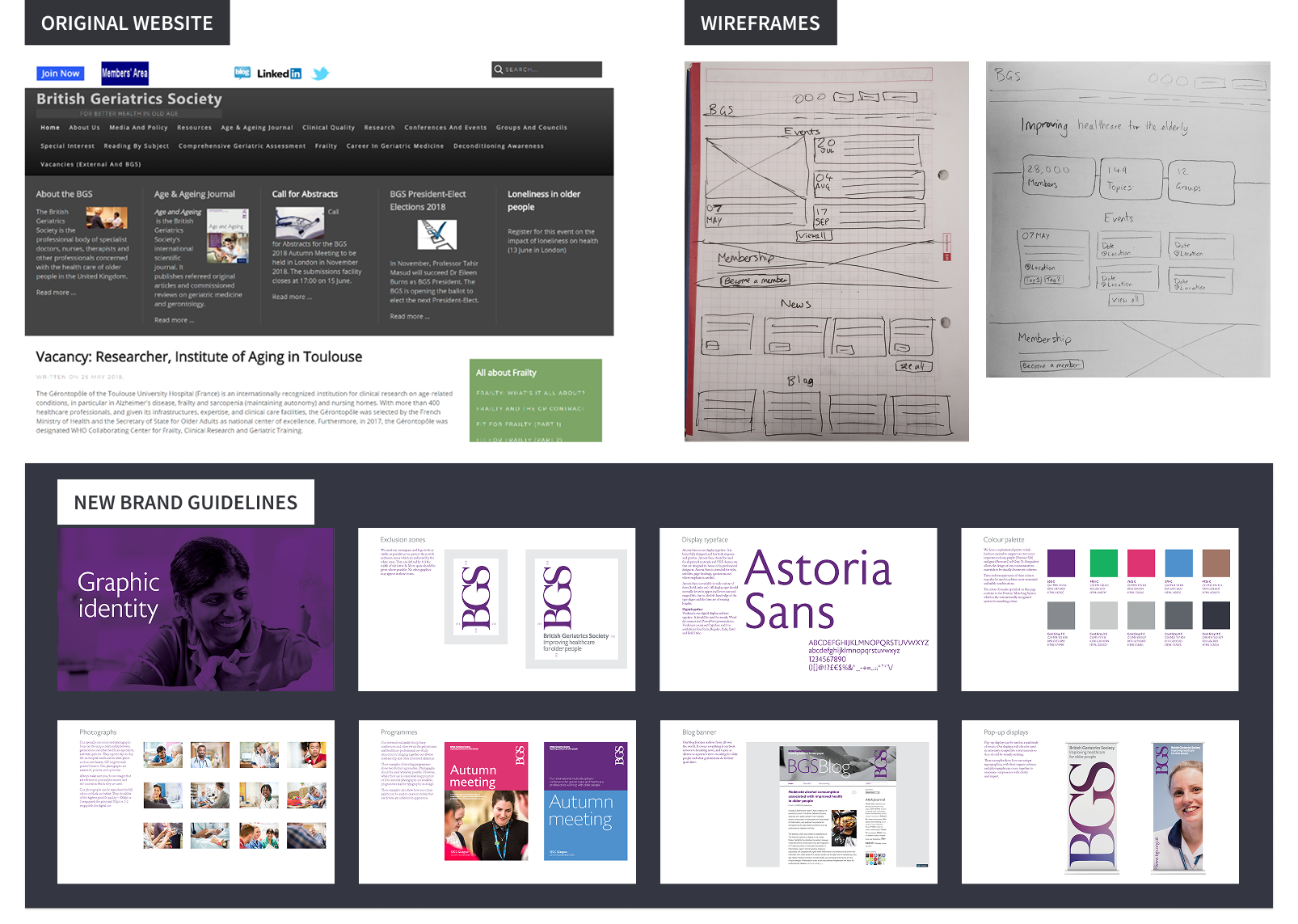
Task: Click the Improving healthcare wireframe sketch photo
Action: coord(1127,219)
